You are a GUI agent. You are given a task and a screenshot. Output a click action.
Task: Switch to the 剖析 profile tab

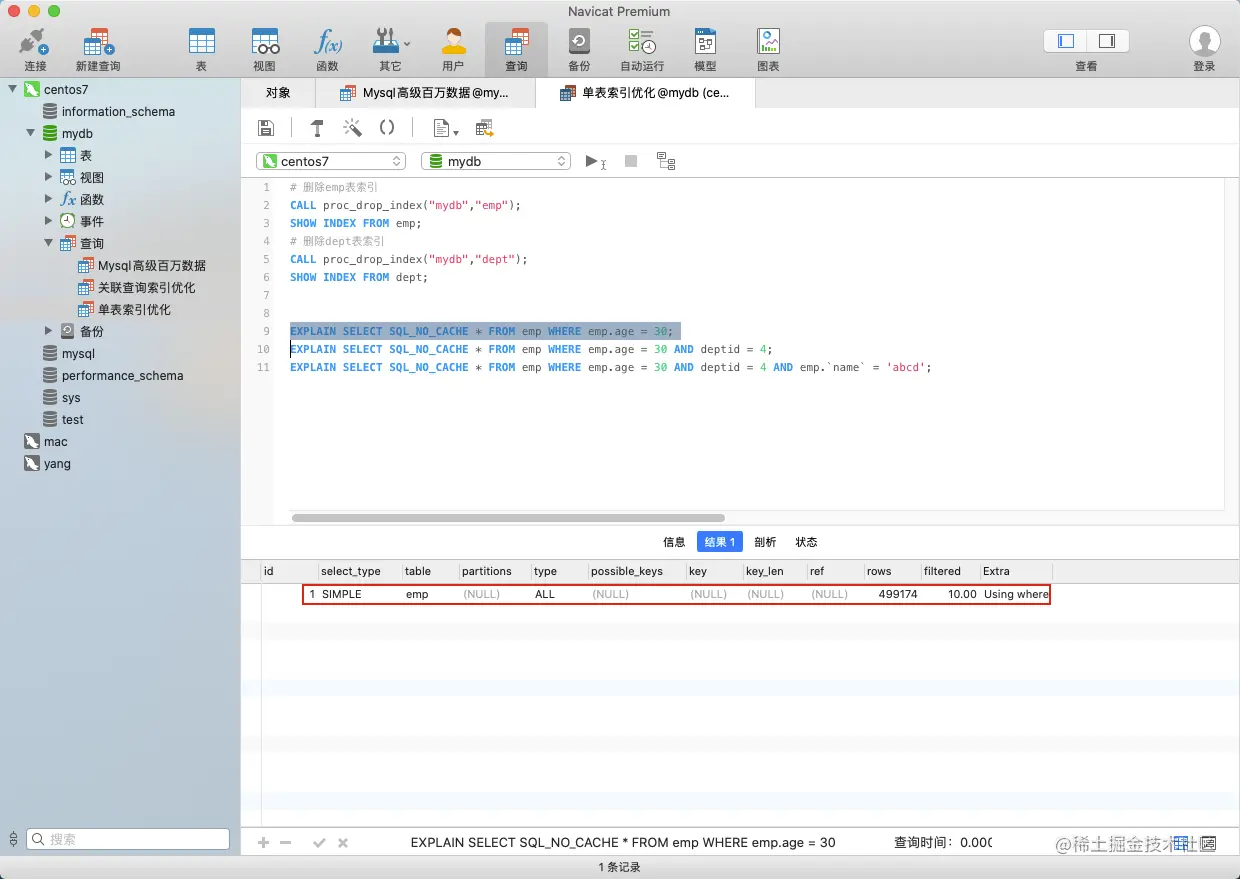765,542
